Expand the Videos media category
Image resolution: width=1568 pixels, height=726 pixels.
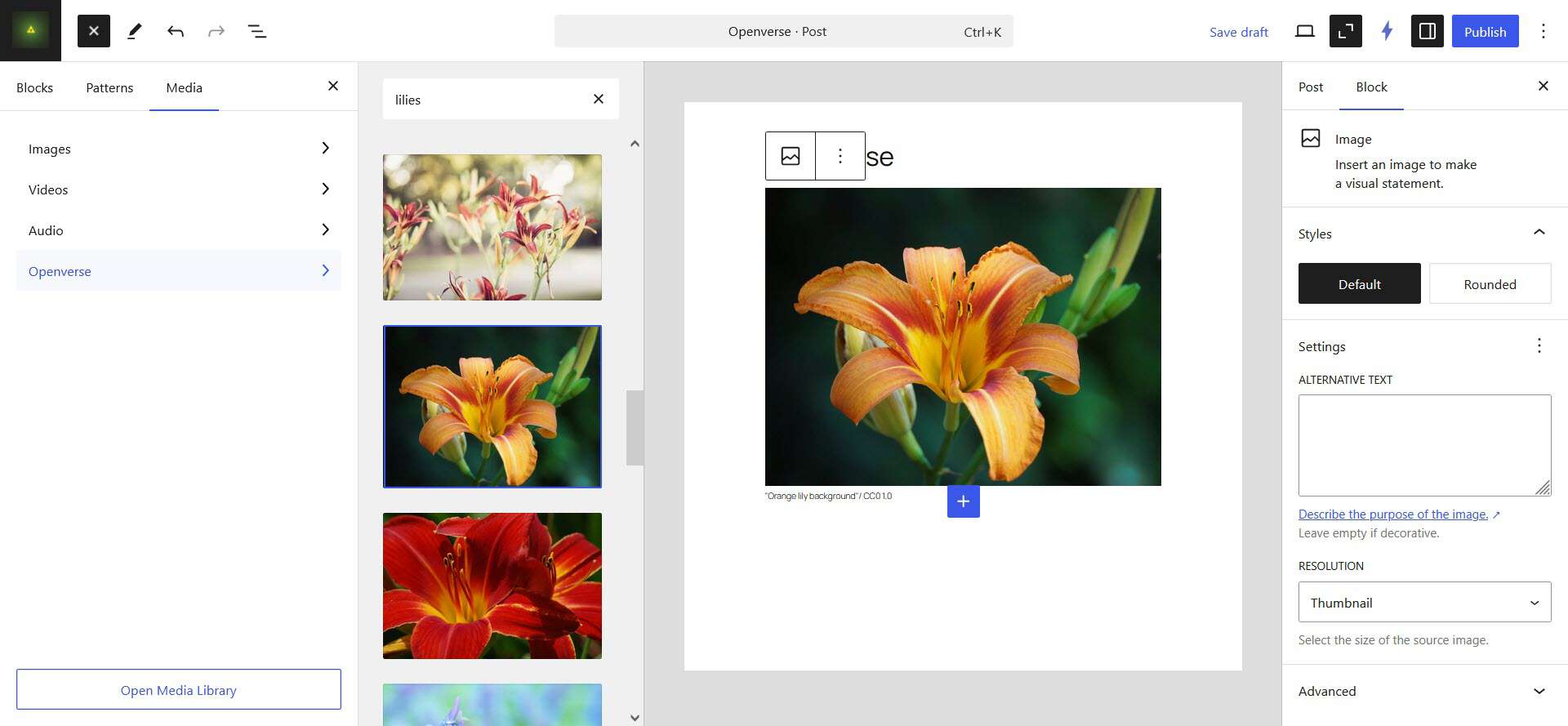pos(179,189)
